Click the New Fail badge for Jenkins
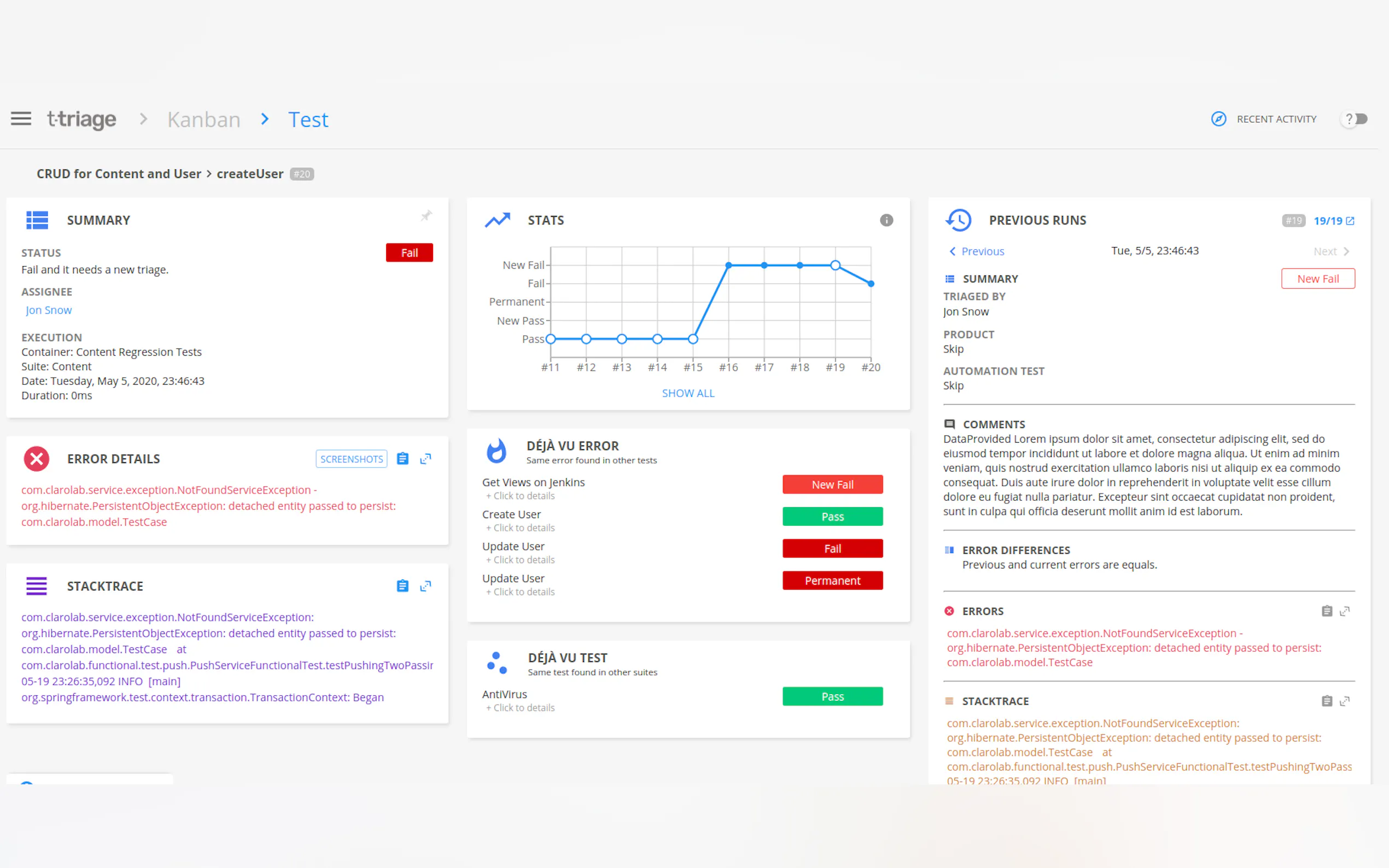This screenshot has width=1389, height=868. click(832, 484)
